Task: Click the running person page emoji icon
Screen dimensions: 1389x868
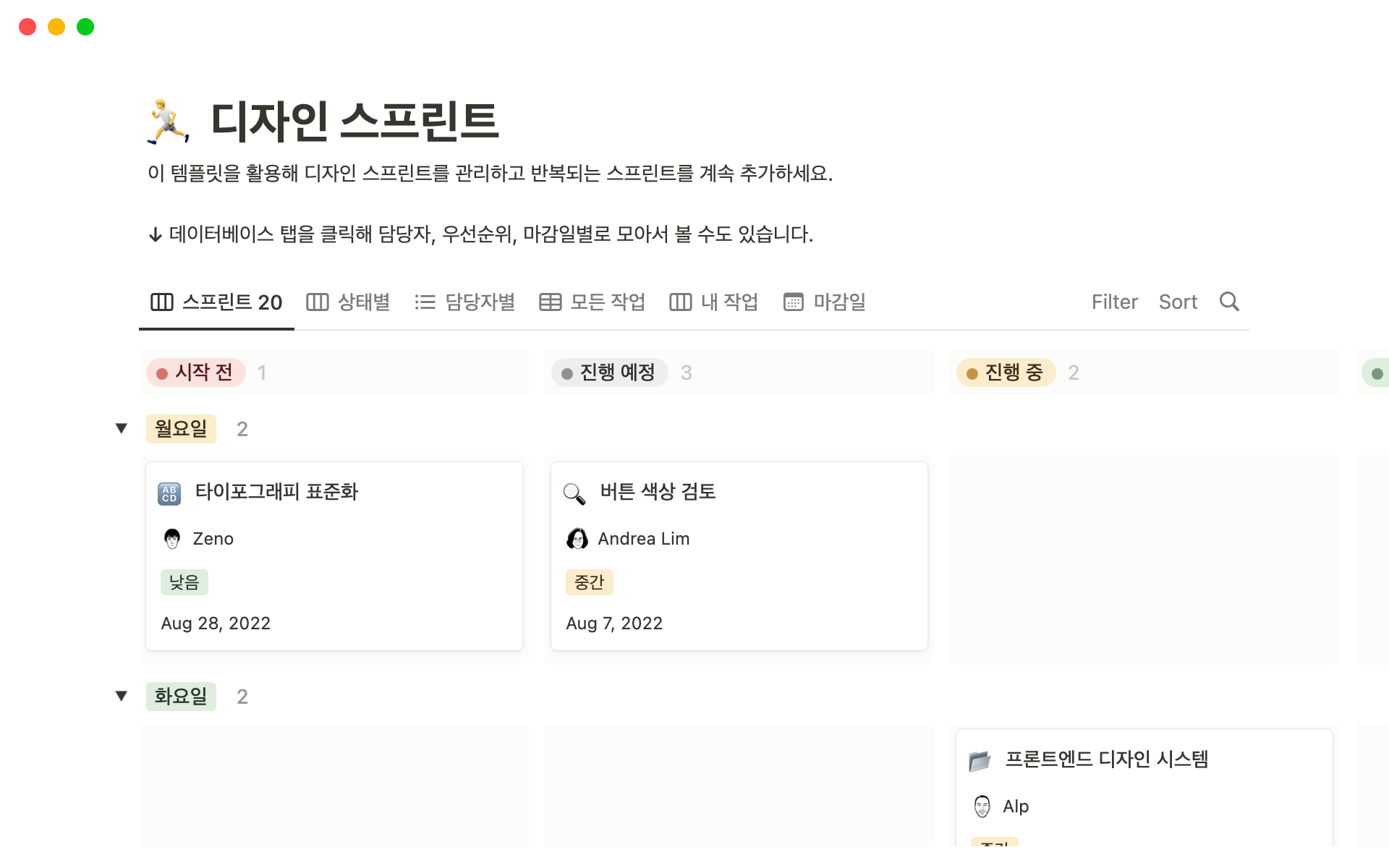Action: point(169,122)
